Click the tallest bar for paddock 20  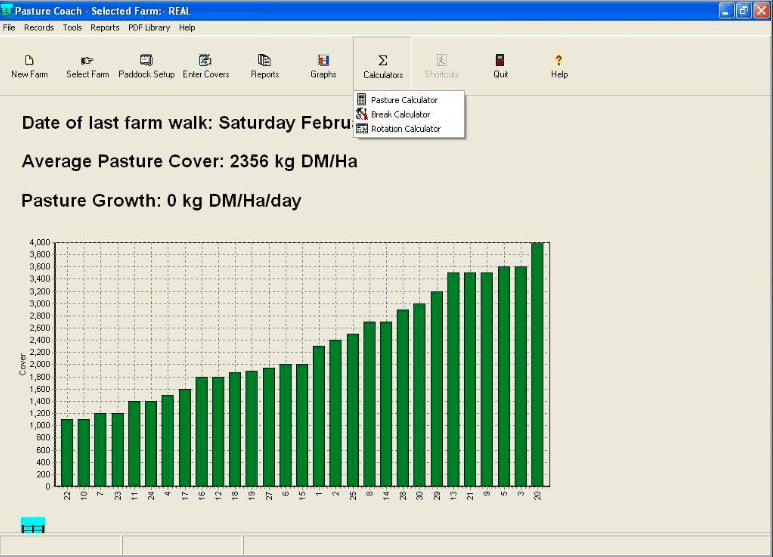[x=537, y=364]
